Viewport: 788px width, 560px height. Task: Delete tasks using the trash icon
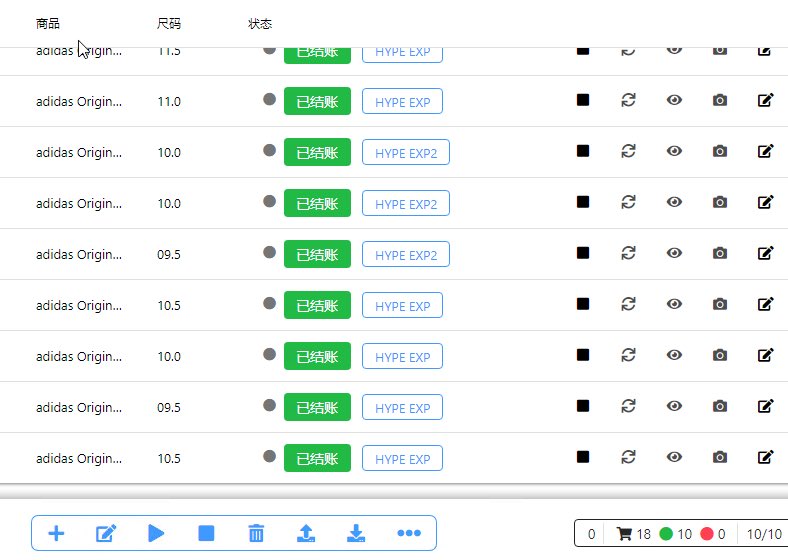point(256,533)
